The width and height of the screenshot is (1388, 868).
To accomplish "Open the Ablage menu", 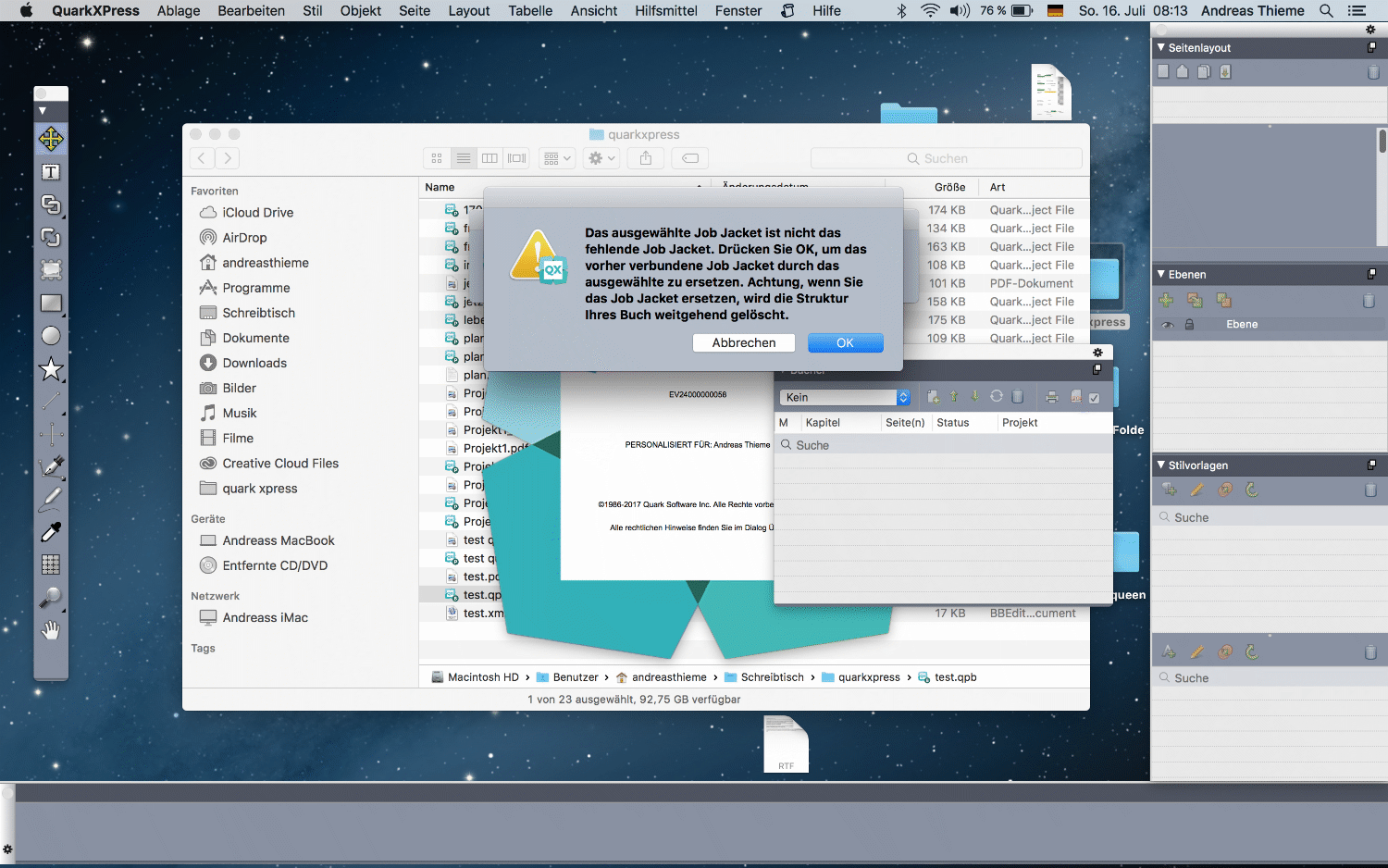I will point(179,10).
